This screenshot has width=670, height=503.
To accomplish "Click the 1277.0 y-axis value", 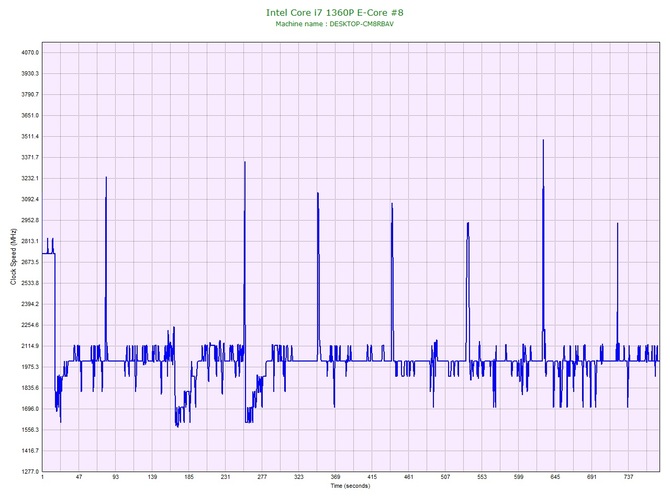I will (30, 471).
